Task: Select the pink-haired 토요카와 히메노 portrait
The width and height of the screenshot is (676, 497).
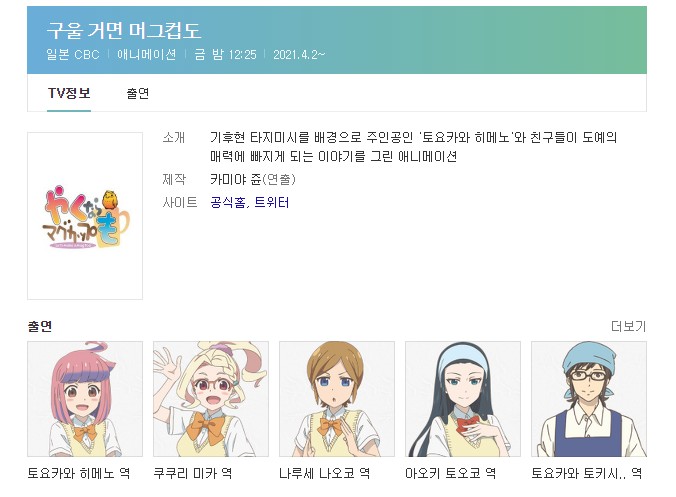Action: [85, 399]
